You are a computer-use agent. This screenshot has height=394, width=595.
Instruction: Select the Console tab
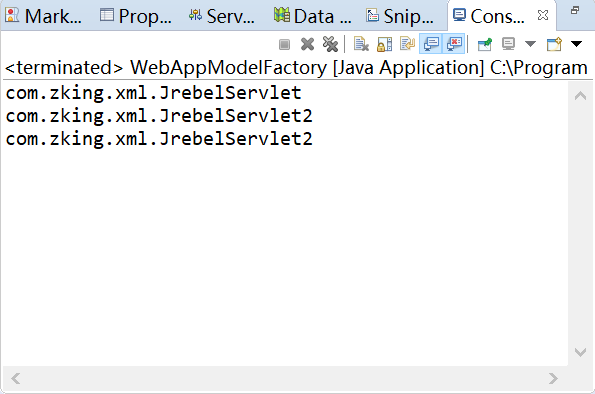point(490,16)
